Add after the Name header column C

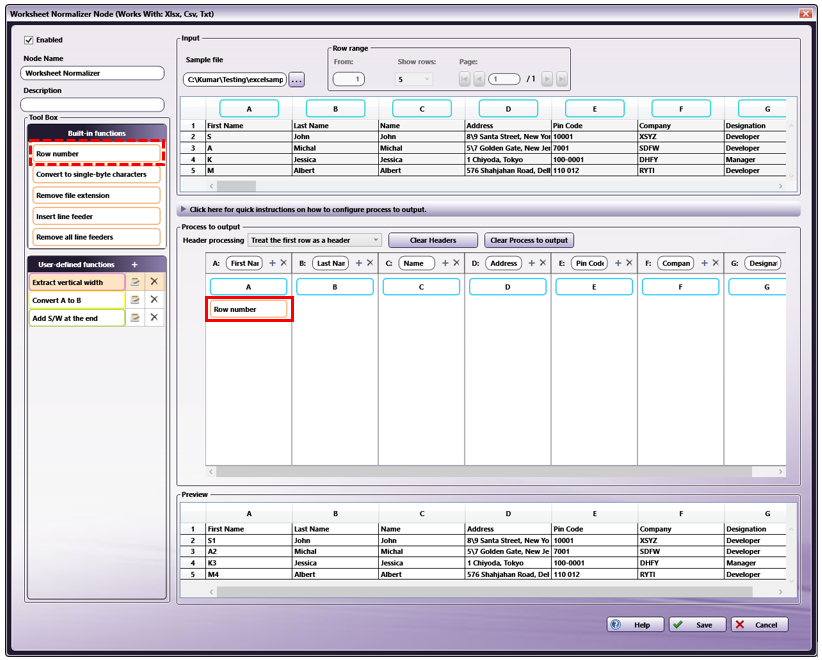(x=445, y=263)
